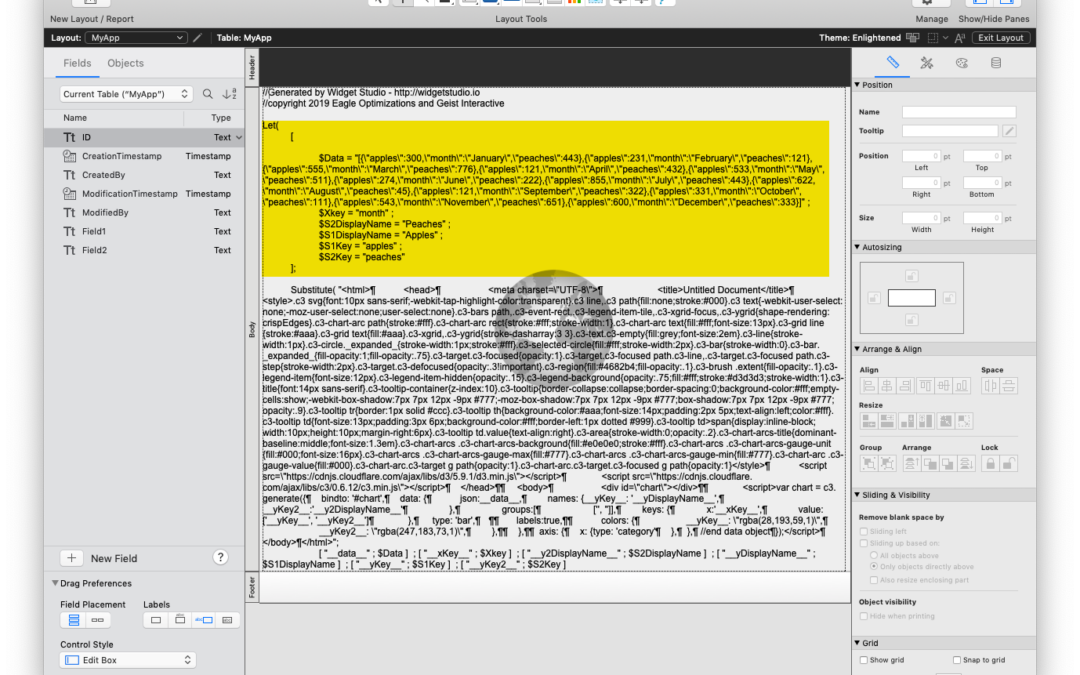Align horizontal centers of objects
The image size is (1080, 675).
(887, 386)
